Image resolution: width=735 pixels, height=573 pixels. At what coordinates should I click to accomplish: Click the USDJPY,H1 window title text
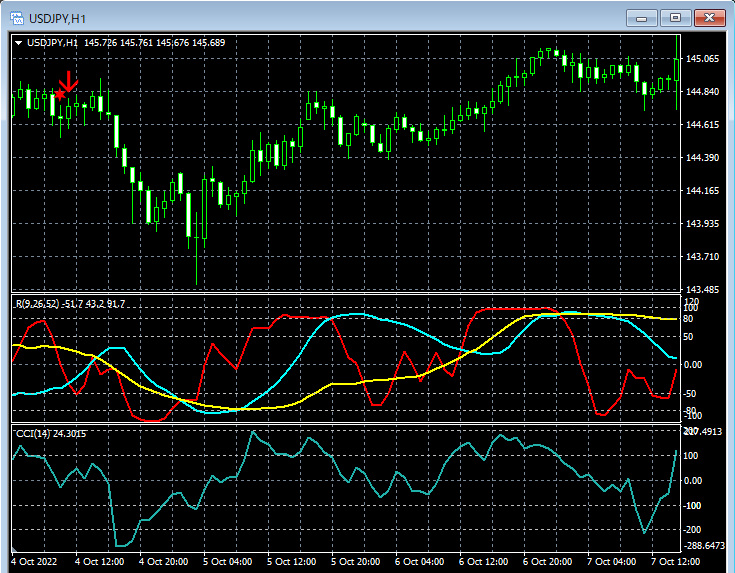57,19
